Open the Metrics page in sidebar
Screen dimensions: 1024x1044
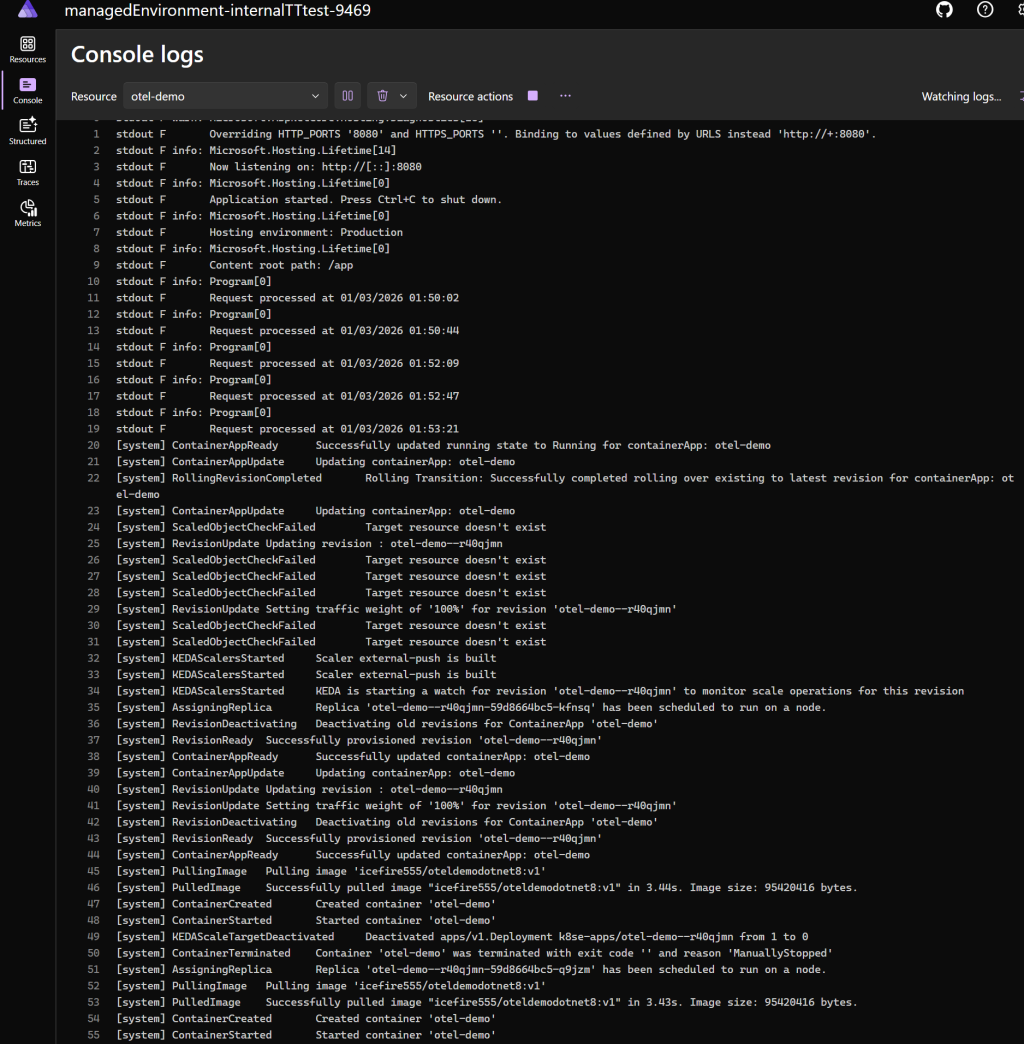tap(27, 213)
